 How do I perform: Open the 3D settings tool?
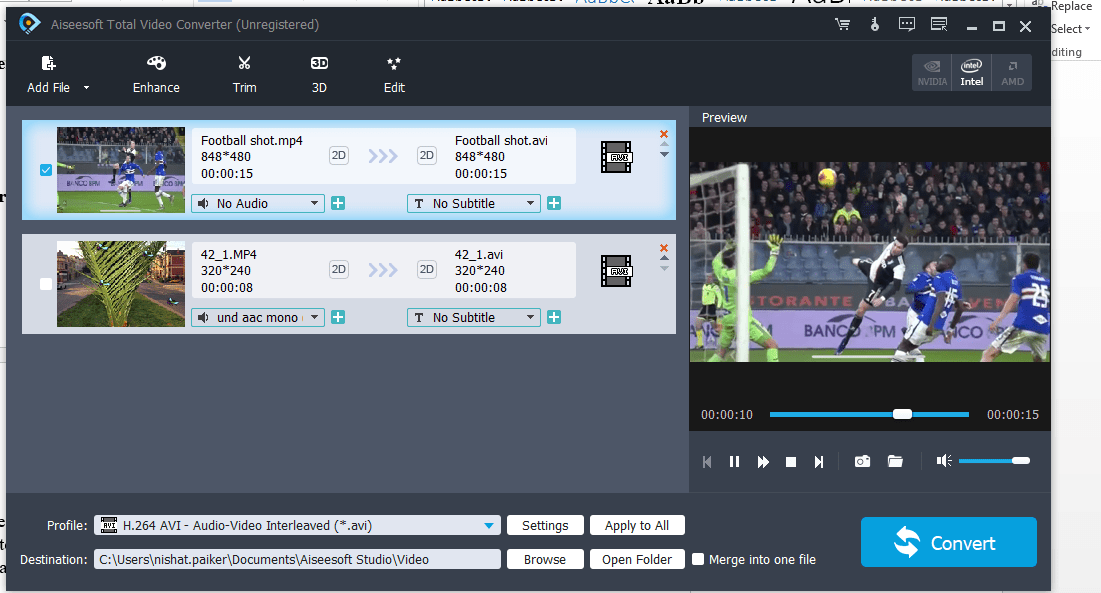319,74
